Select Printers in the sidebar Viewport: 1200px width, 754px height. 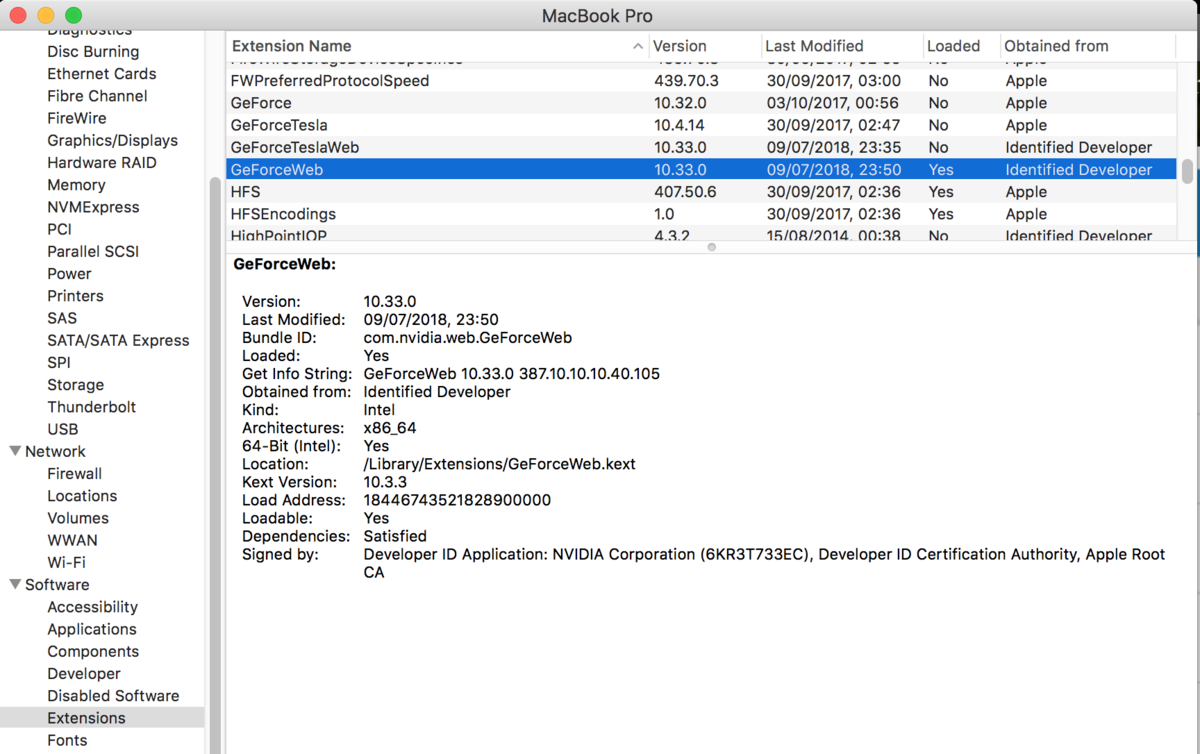coord(75,296)
